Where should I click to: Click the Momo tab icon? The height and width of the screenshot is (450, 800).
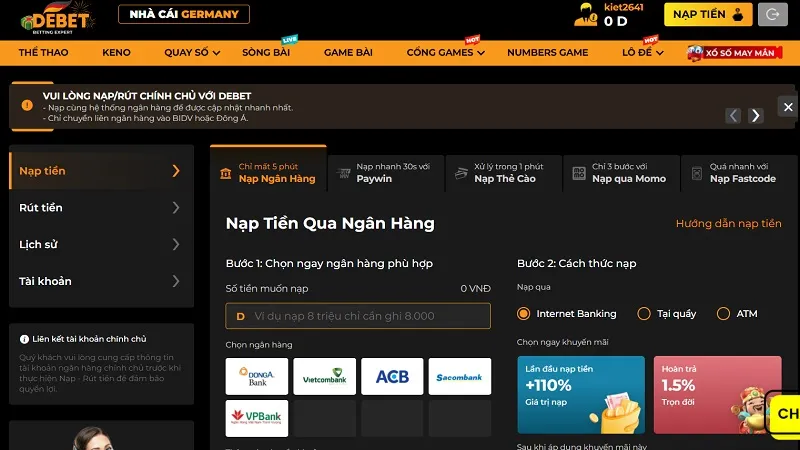579,173
